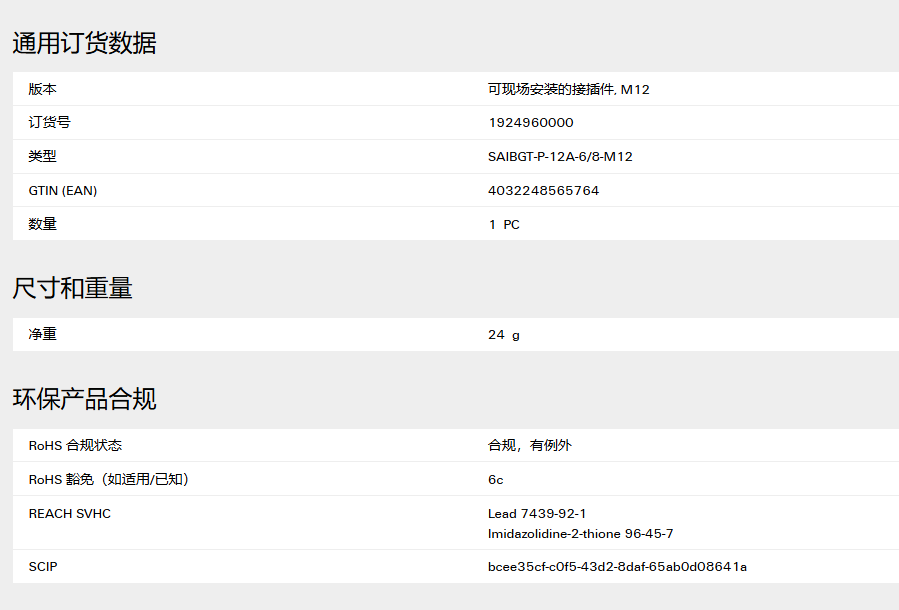This screenshot has width=899, height=610.
Task: Click the order number value 1924960000
Action: 530,123
